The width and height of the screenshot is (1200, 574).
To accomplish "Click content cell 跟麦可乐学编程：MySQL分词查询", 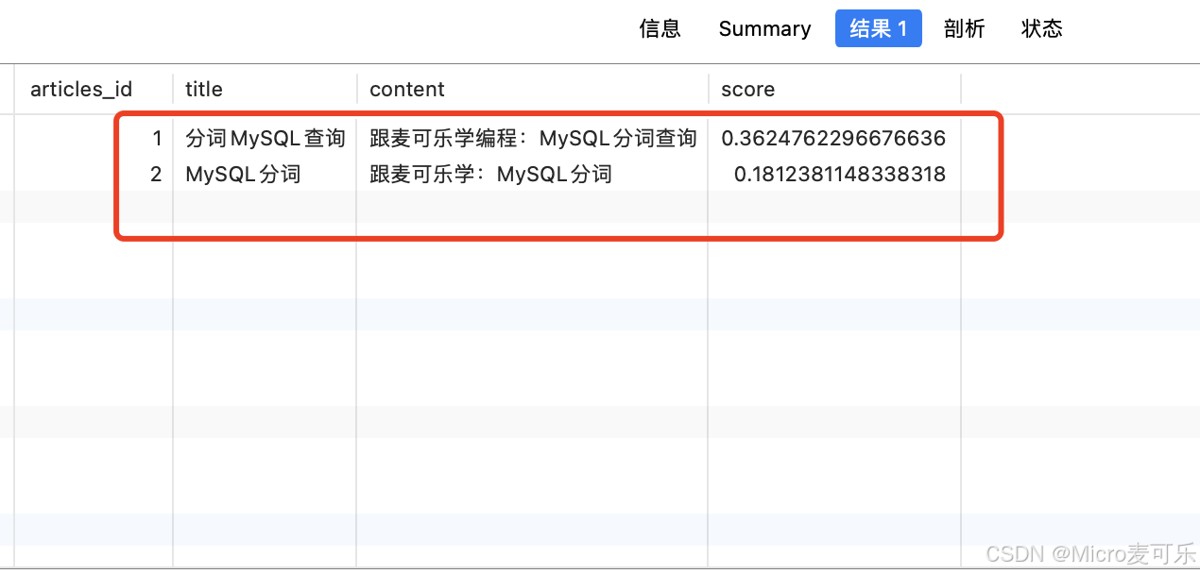I will pyautogui.click(x=533, y=138).
